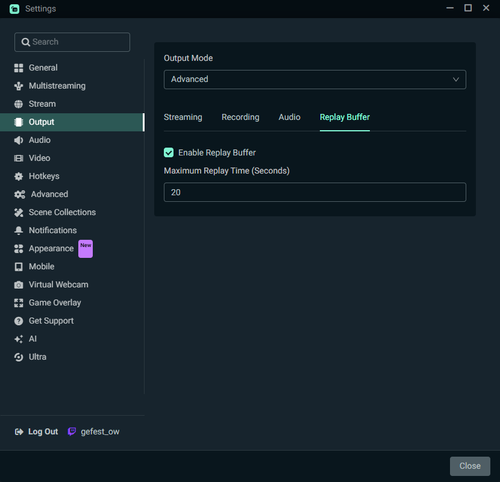
Task: Click the gefest_ow account name
Action: [x=100, y=432]
